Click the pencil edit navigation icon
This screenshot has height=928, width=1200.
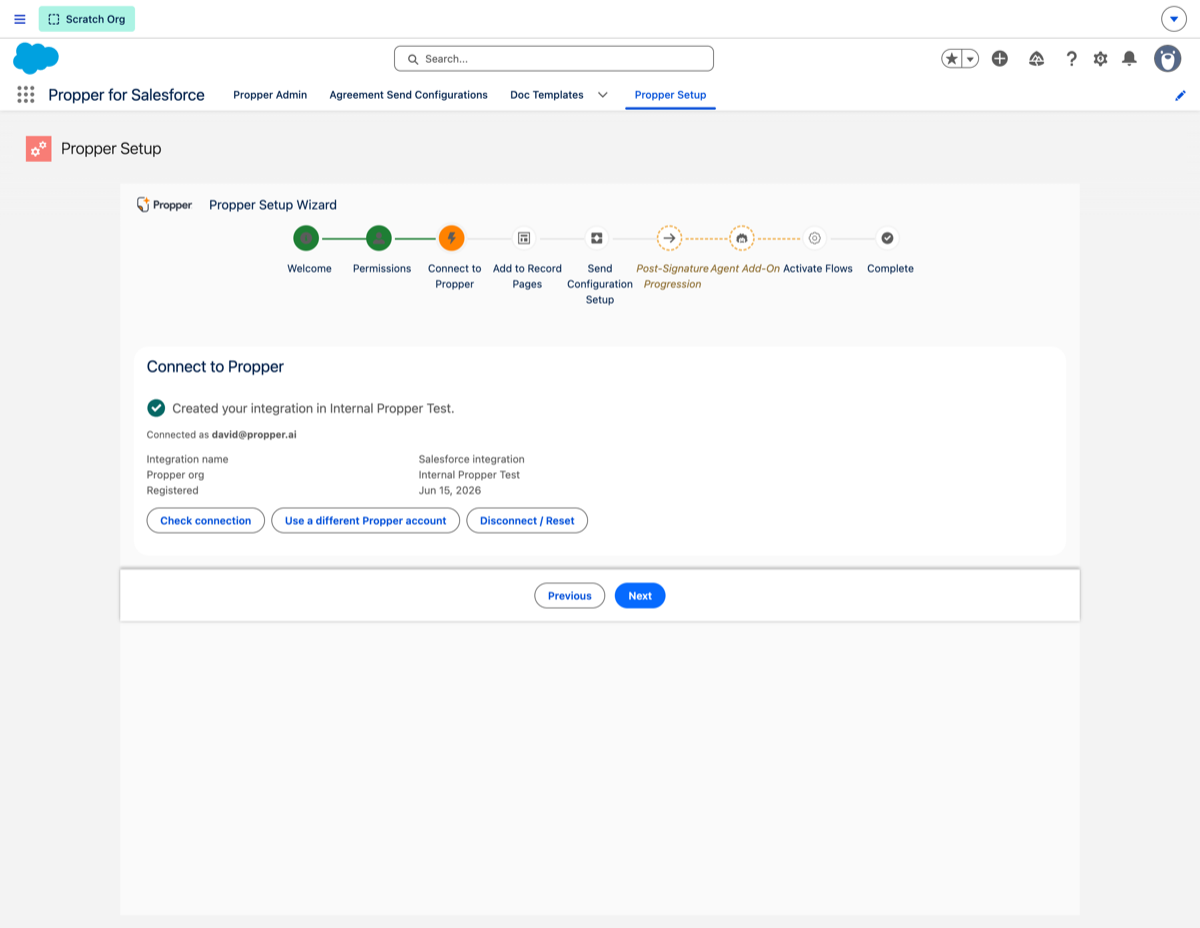point(1181,95)
